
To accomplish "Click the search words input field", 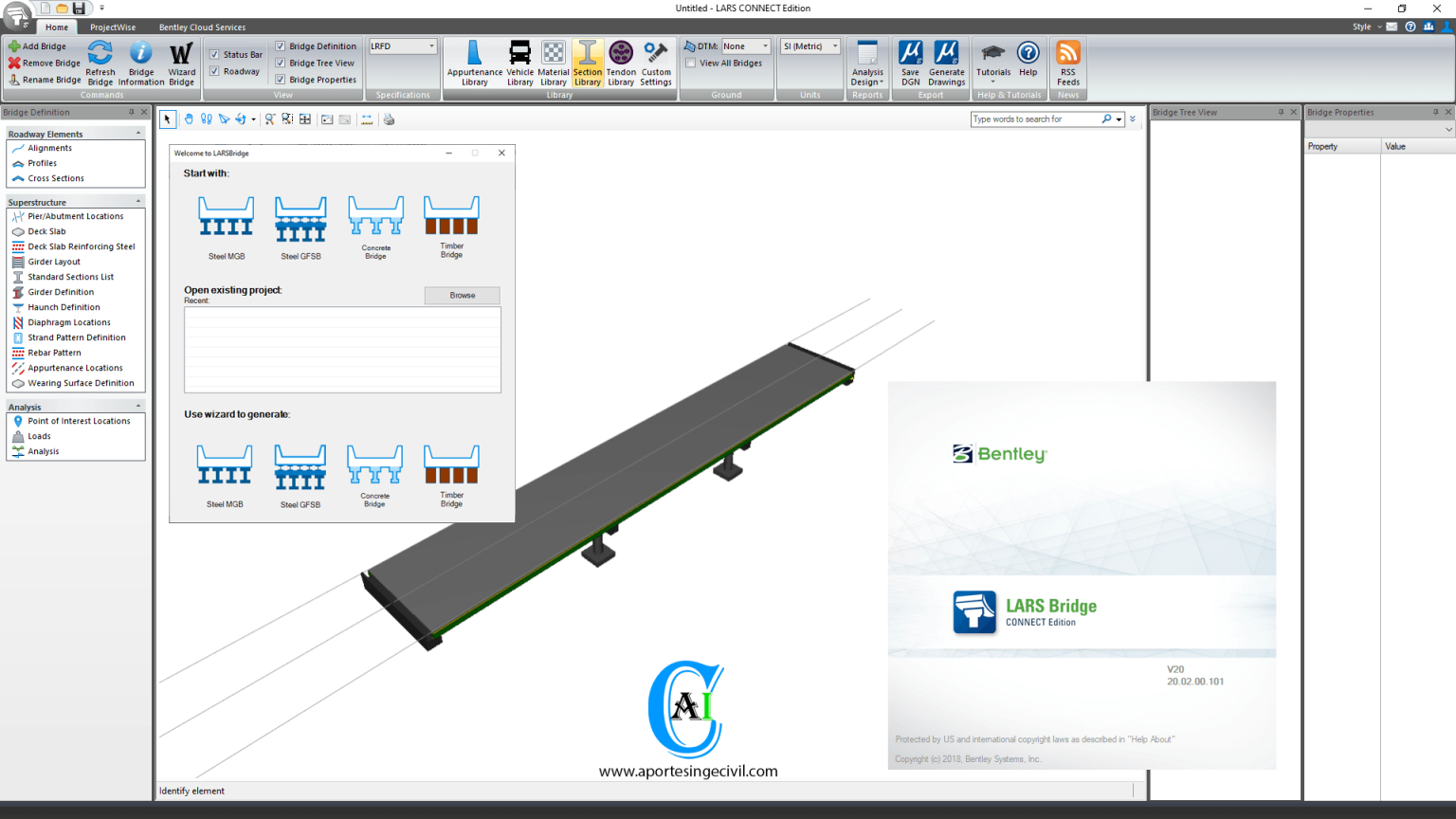I will coord(1034,119).
